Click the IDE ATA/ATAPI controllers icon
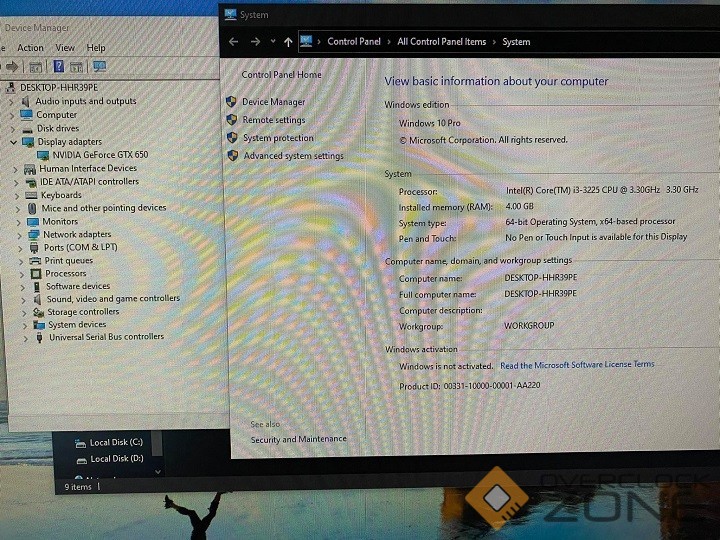 [31, 182]
